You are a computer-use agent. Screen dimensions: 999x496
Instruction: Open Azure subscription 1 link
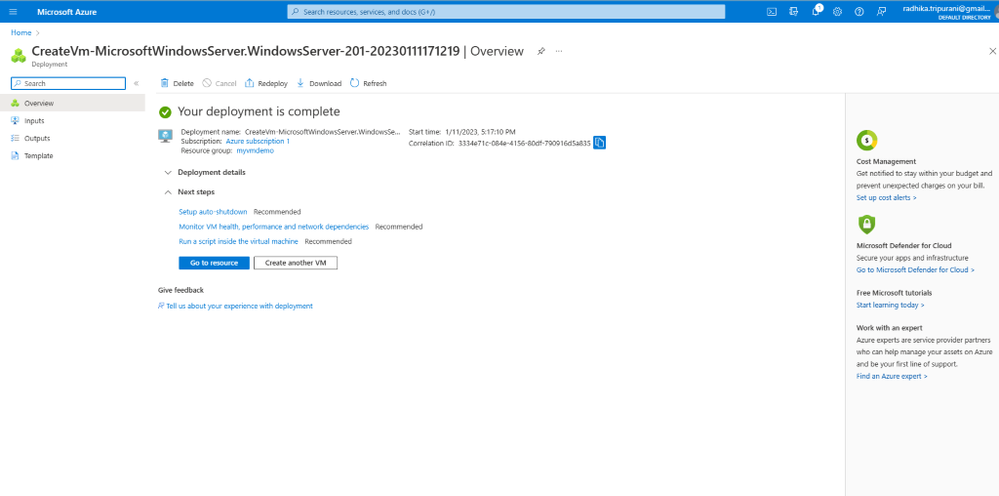tap(257, 141)
